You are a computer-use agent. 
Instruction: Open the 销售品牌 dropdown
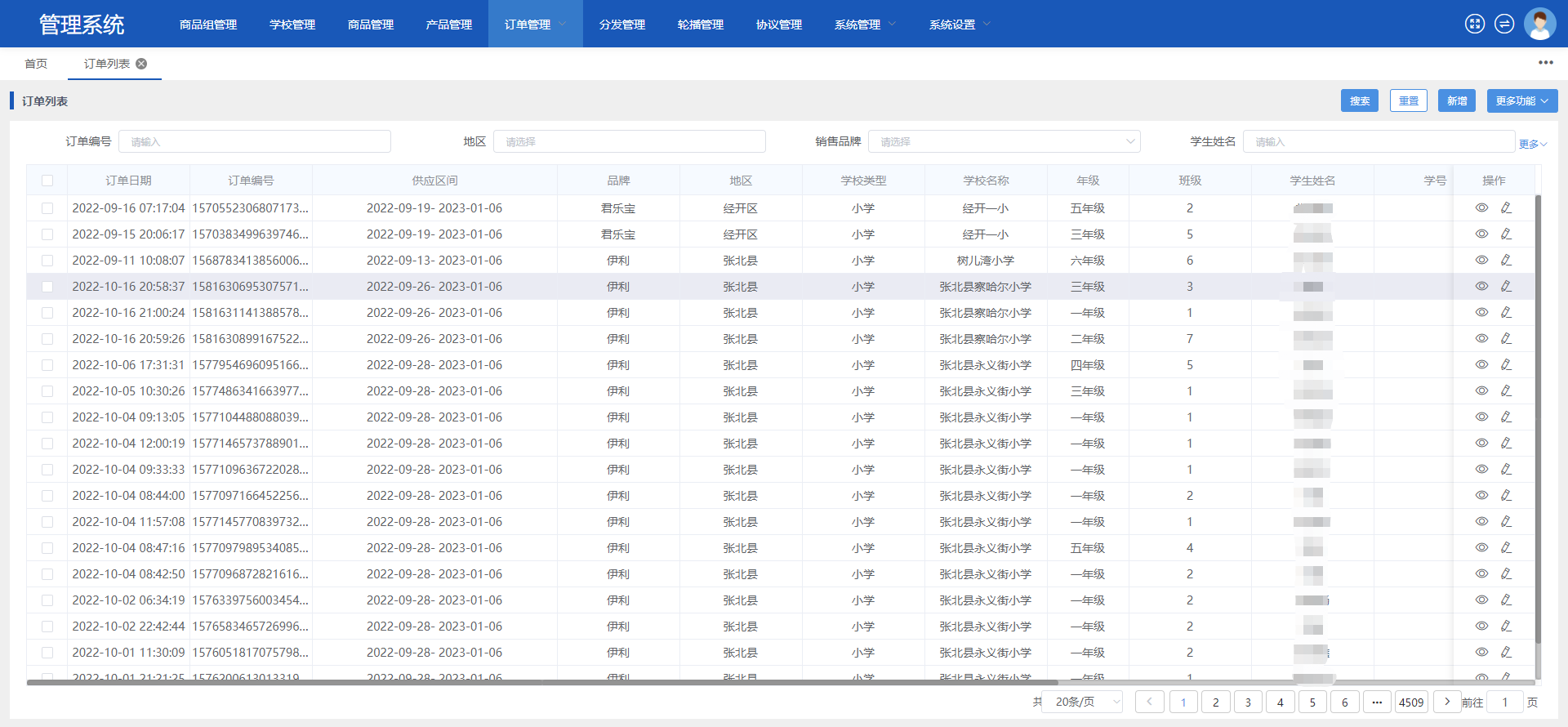1004,141
